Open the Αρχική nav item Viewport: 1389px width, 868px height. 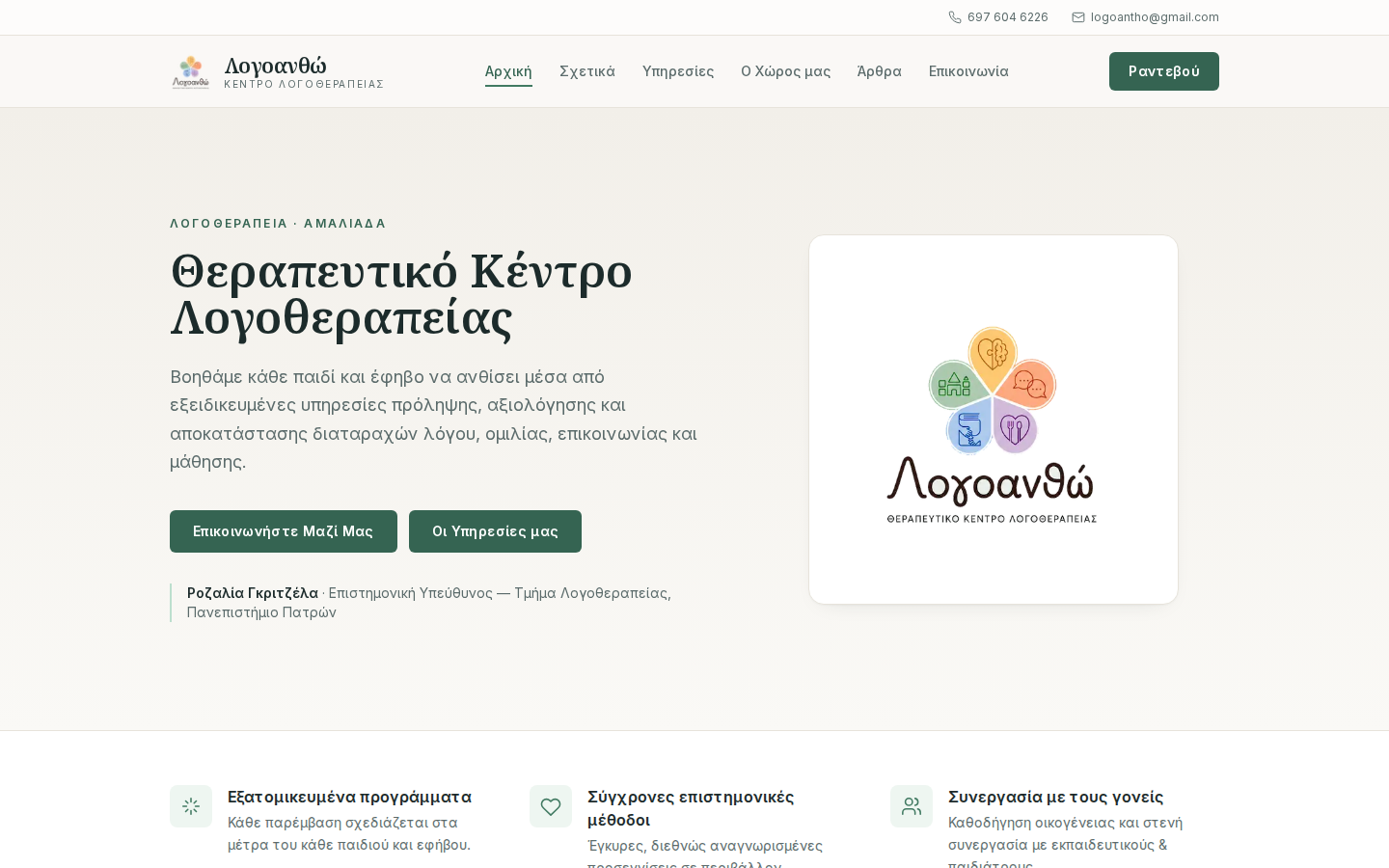[x=508, y=71]
